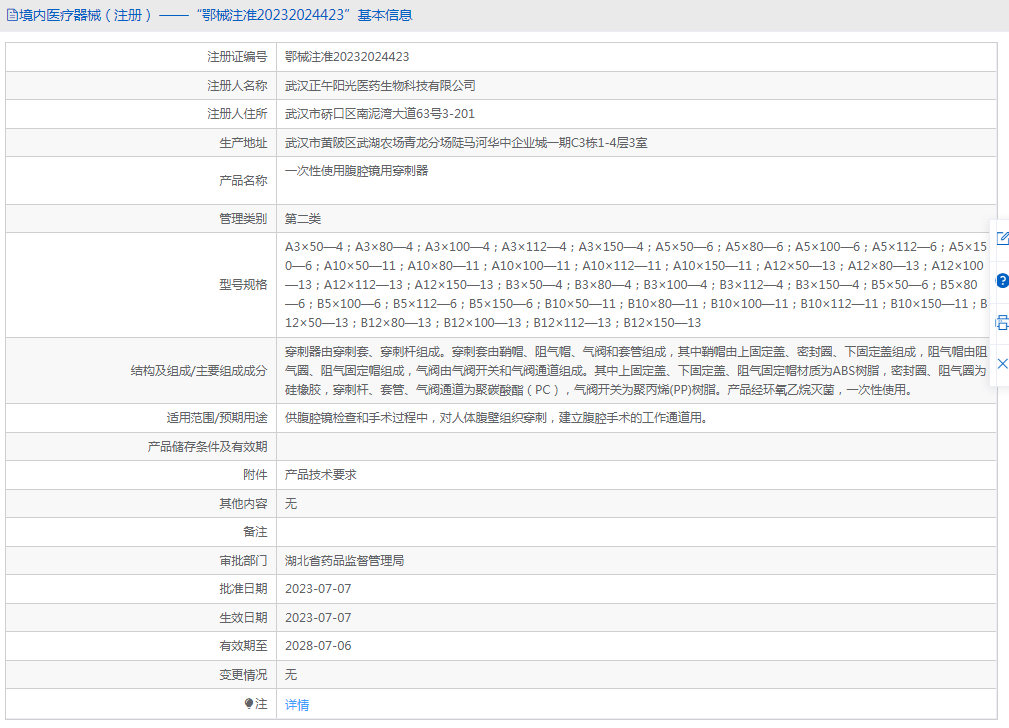Open the 详情 details link
The height and width of the screenshot is (728, 1009).
coord(297,705)
